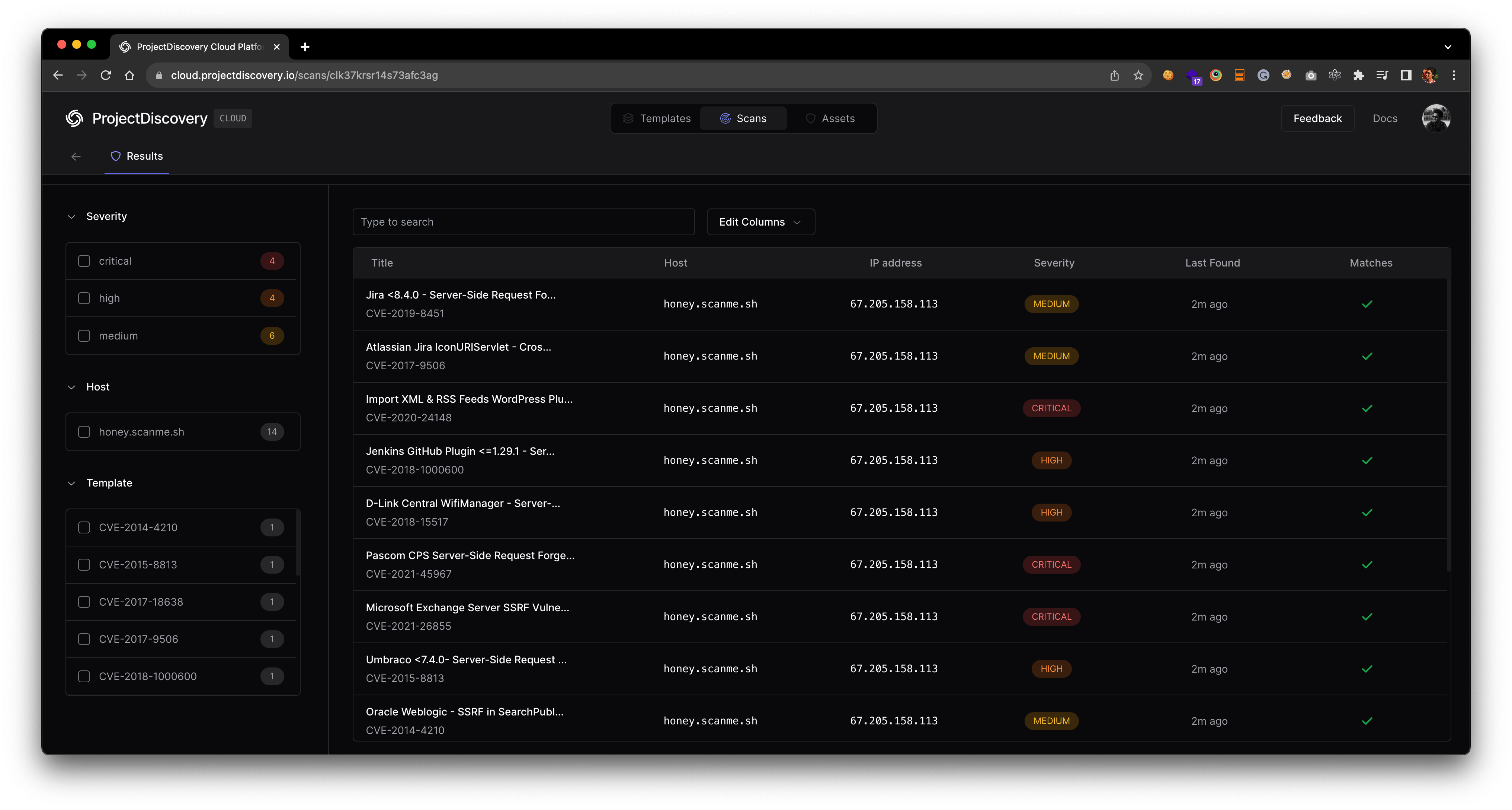Screen dimensions: 1512x810
Task: Click the user avatar in the app header
Action: click(1436, 118)
